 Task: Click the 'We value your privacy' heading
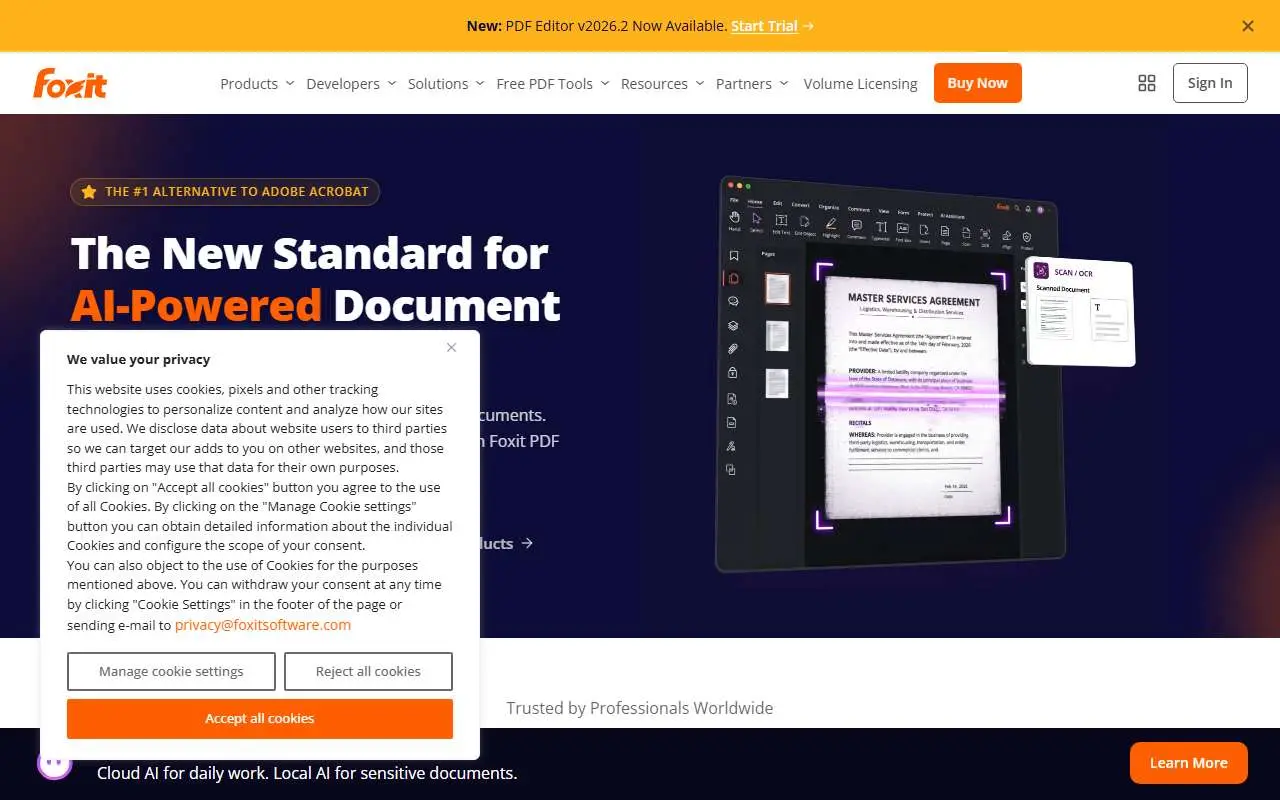[139, 359]
